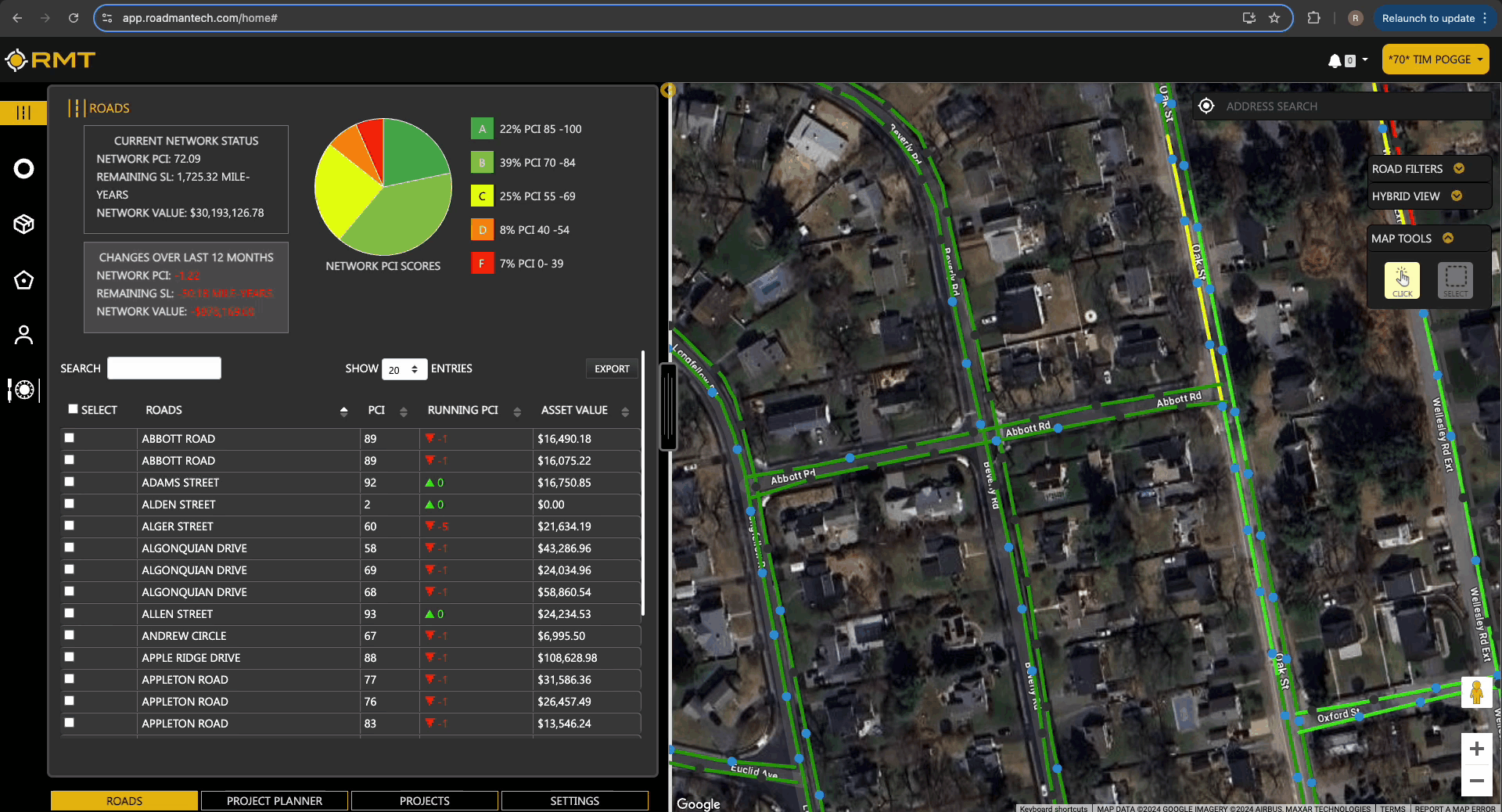This screenshot has width=1502, height=812.
Task: Open the circle/ring icon in left sidebar
Action: click(23, 169)
